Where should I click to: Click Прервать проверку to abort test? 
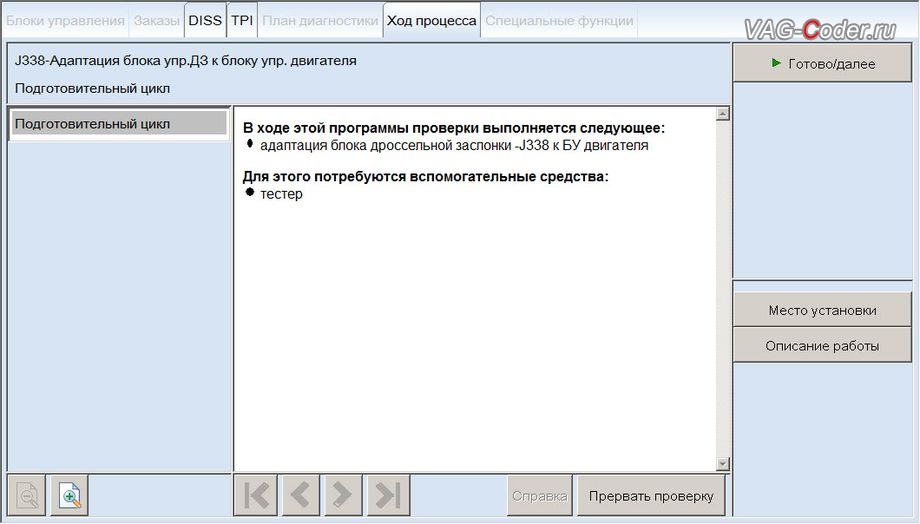point(651,496)
